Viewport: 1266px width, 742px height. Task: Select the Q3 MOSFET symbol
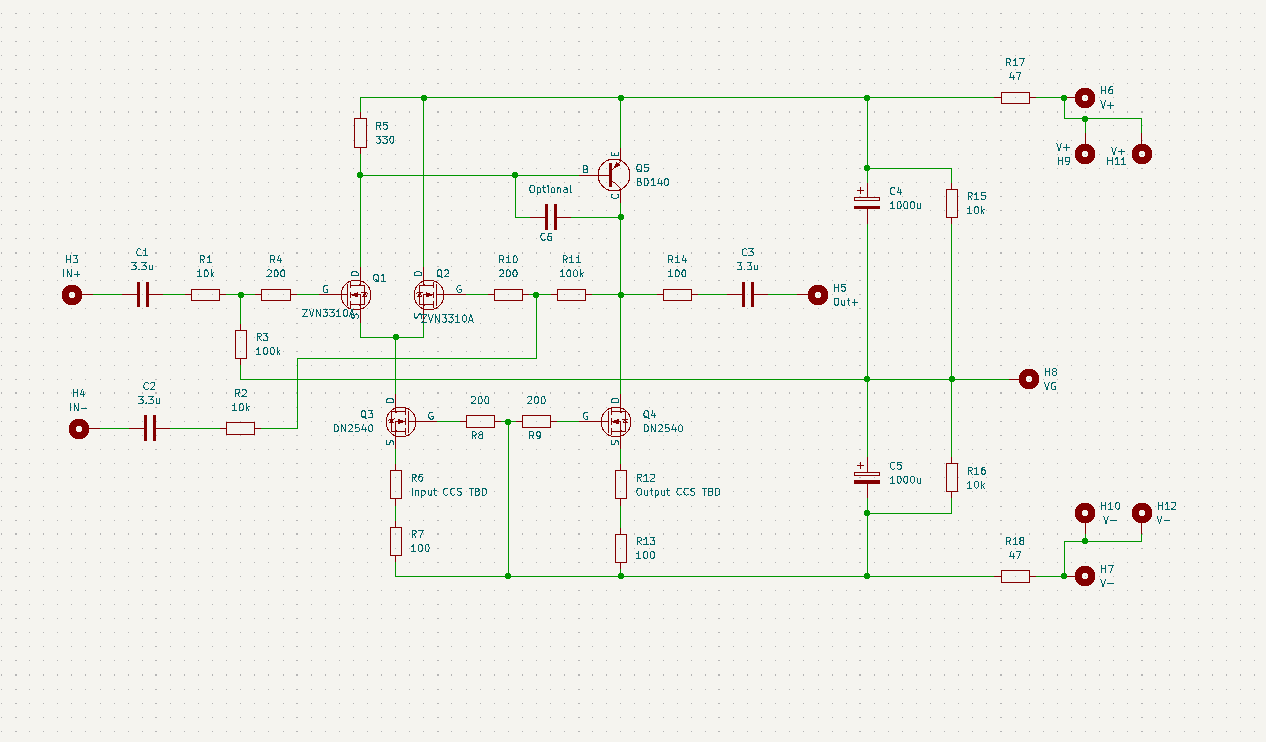pos(400,421)
